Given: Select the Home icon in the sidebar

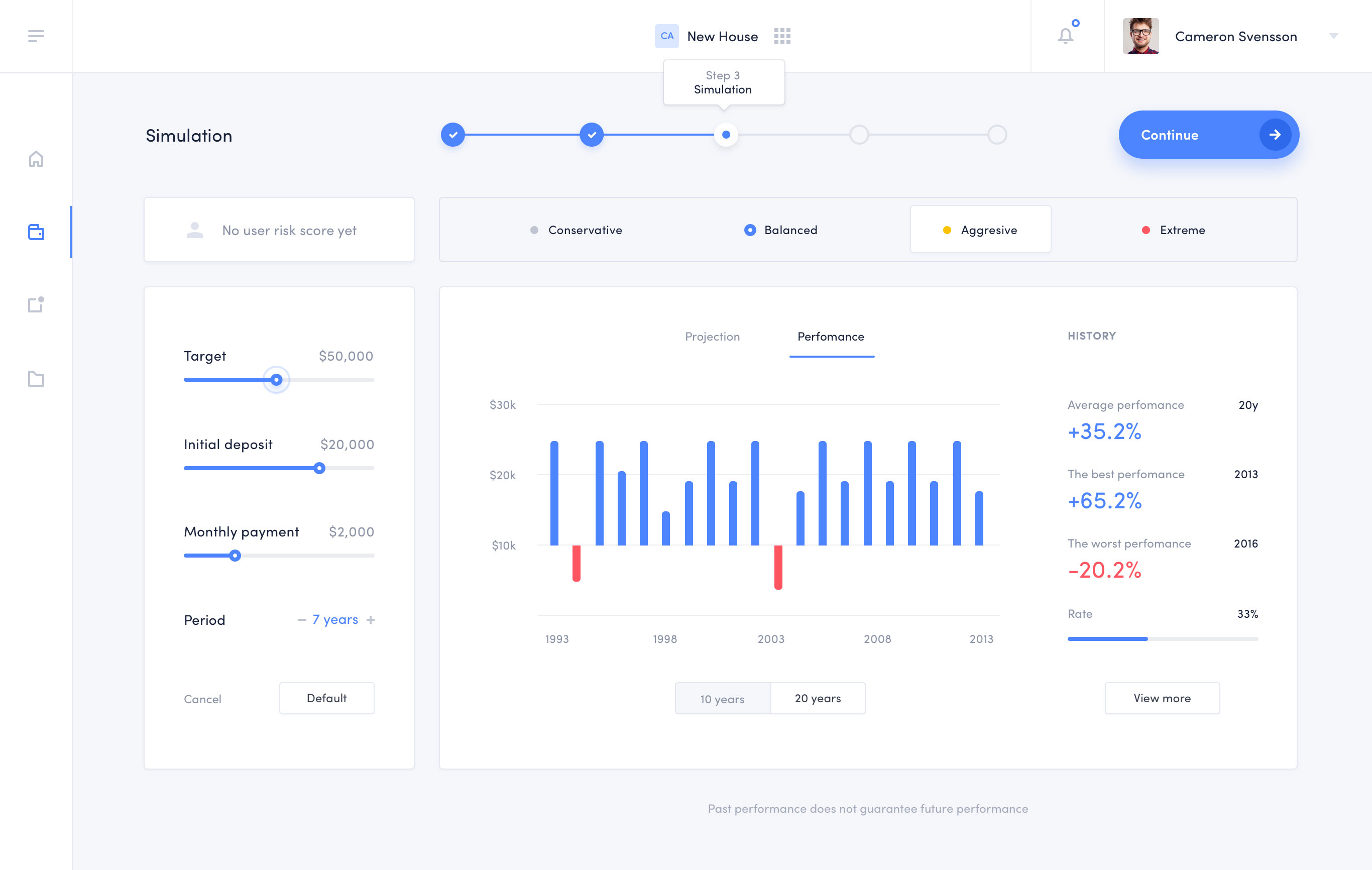Looking at the screenshot, I should [36, 160].
